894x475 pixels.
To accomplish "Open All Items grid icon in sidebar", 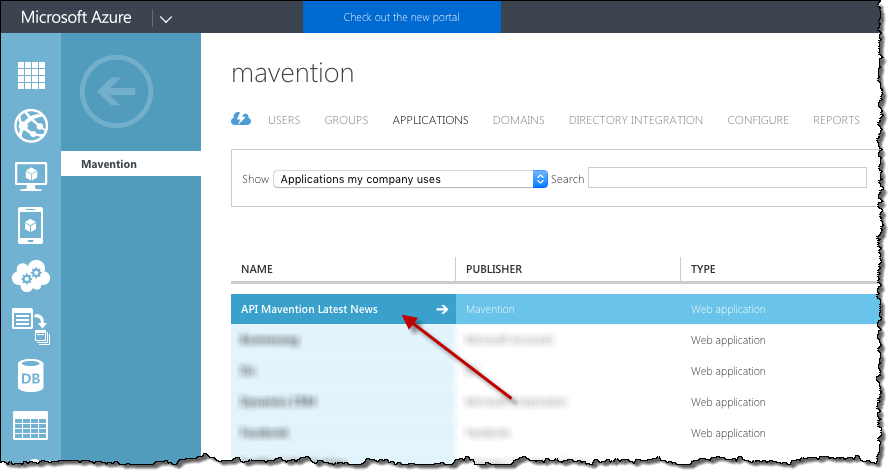I will pyautogui.click(x=31, y=75).
